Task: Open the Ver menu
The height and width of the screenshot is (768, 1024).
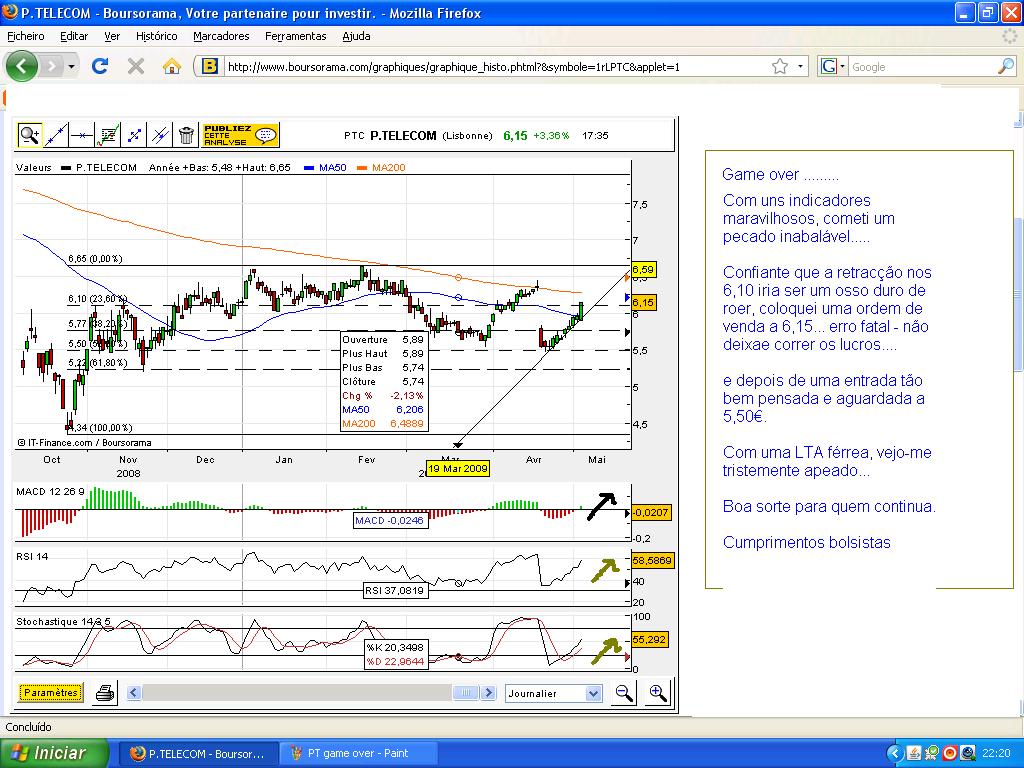Action: [x=112, y=36]
